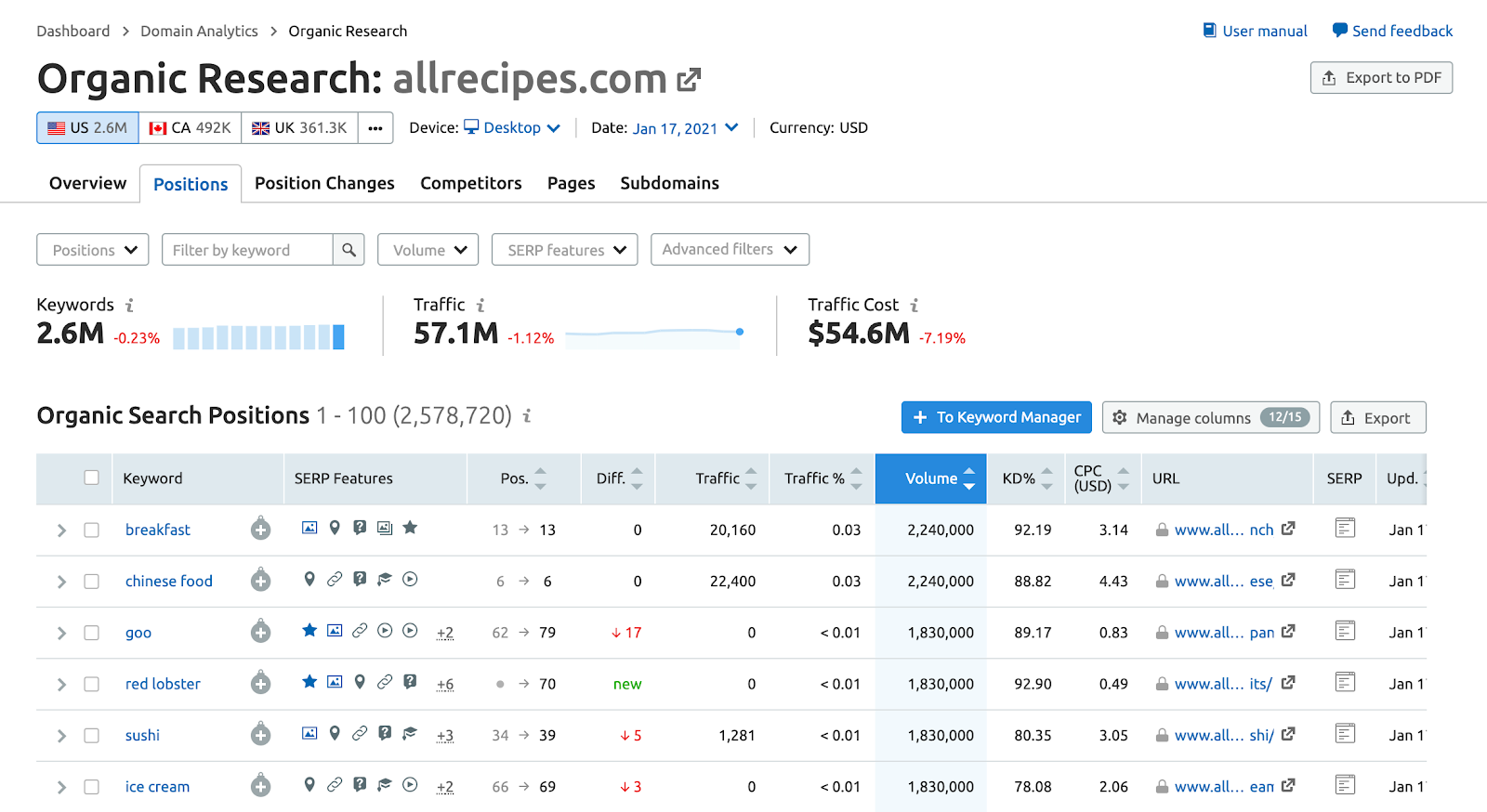The image size is (1487, 812).
Task: Click Organic Search Positions info icon
Action: tap(527, 415)
